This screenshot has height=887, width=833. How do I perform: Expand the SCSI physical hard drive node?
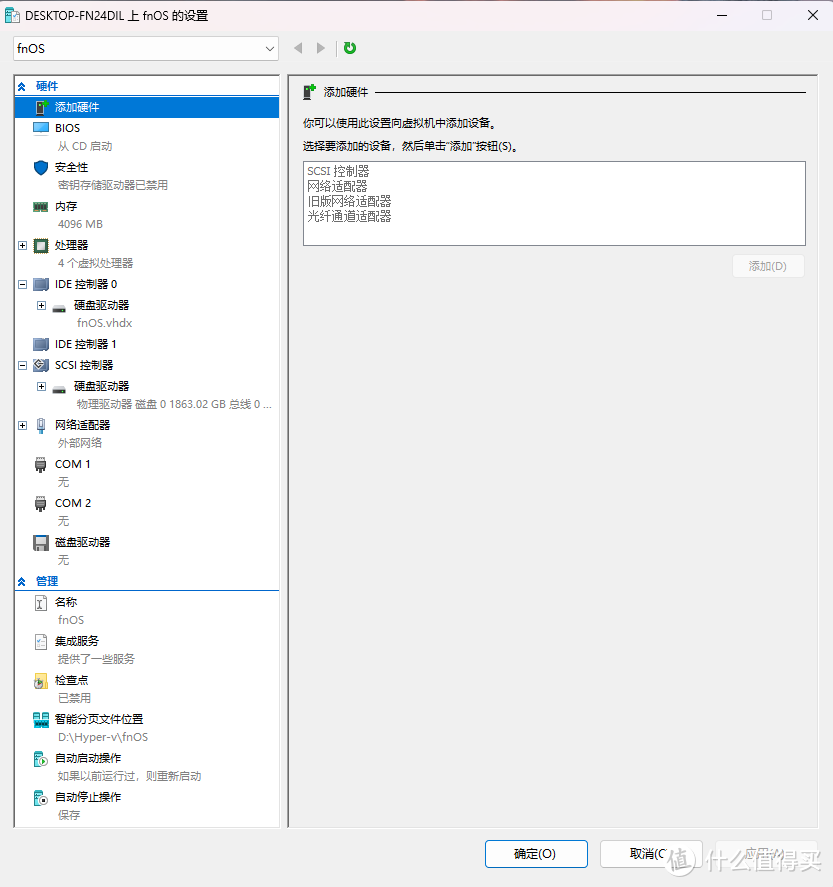point(41,386)
